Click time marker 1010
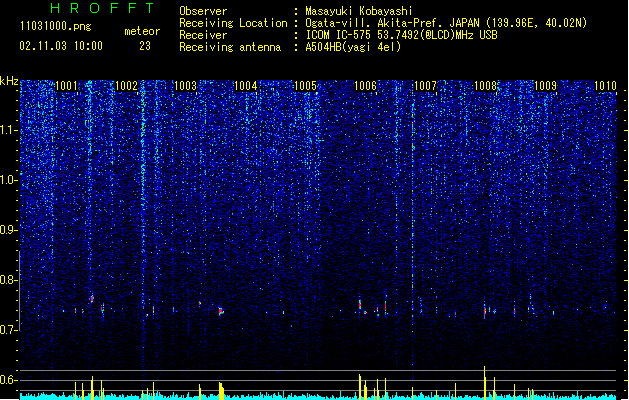This screenshot has height=400, width=629. point(605,86)
